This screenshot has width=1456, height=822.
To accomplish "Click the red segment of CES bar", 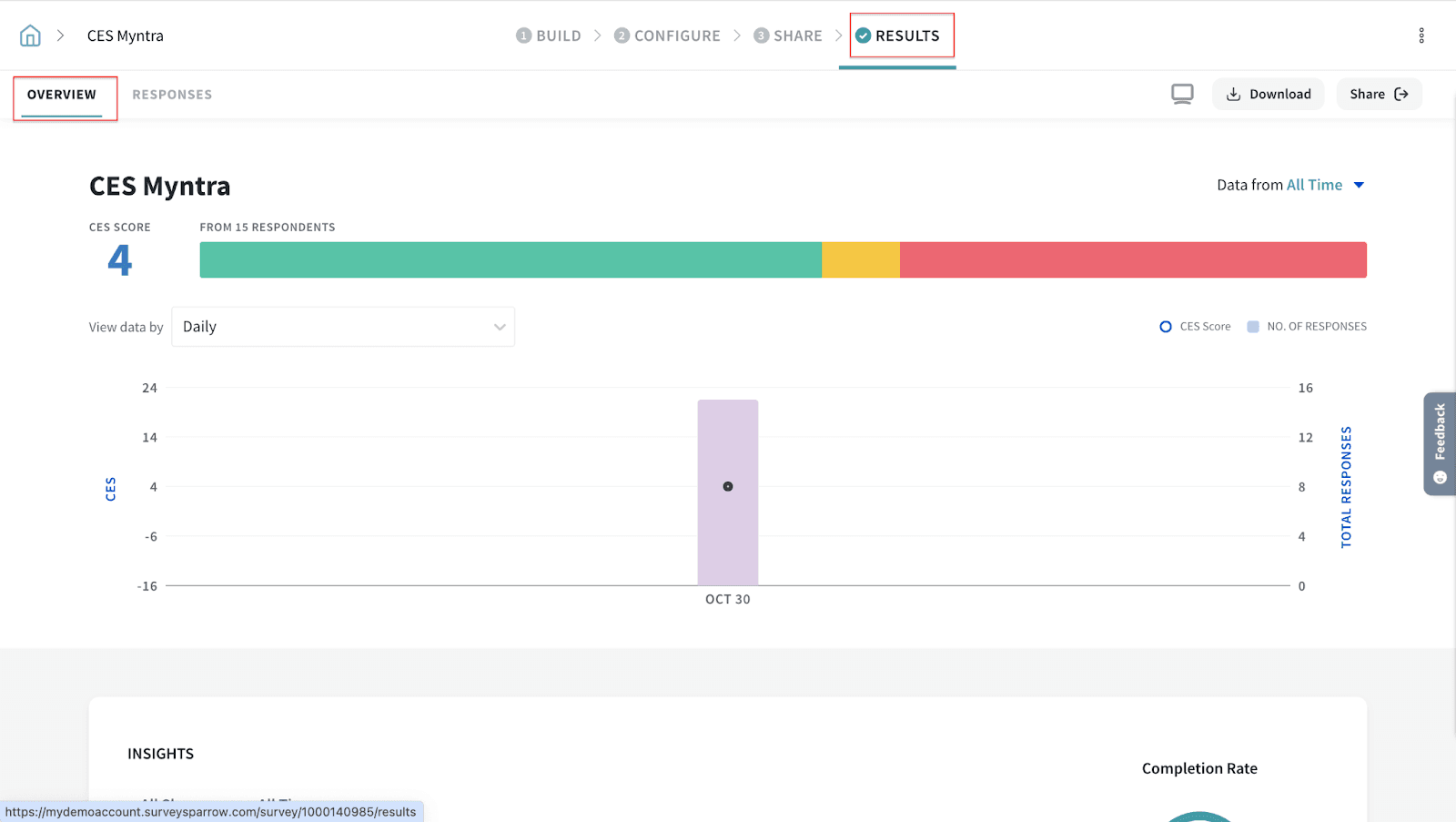I will pos(1133,259).
